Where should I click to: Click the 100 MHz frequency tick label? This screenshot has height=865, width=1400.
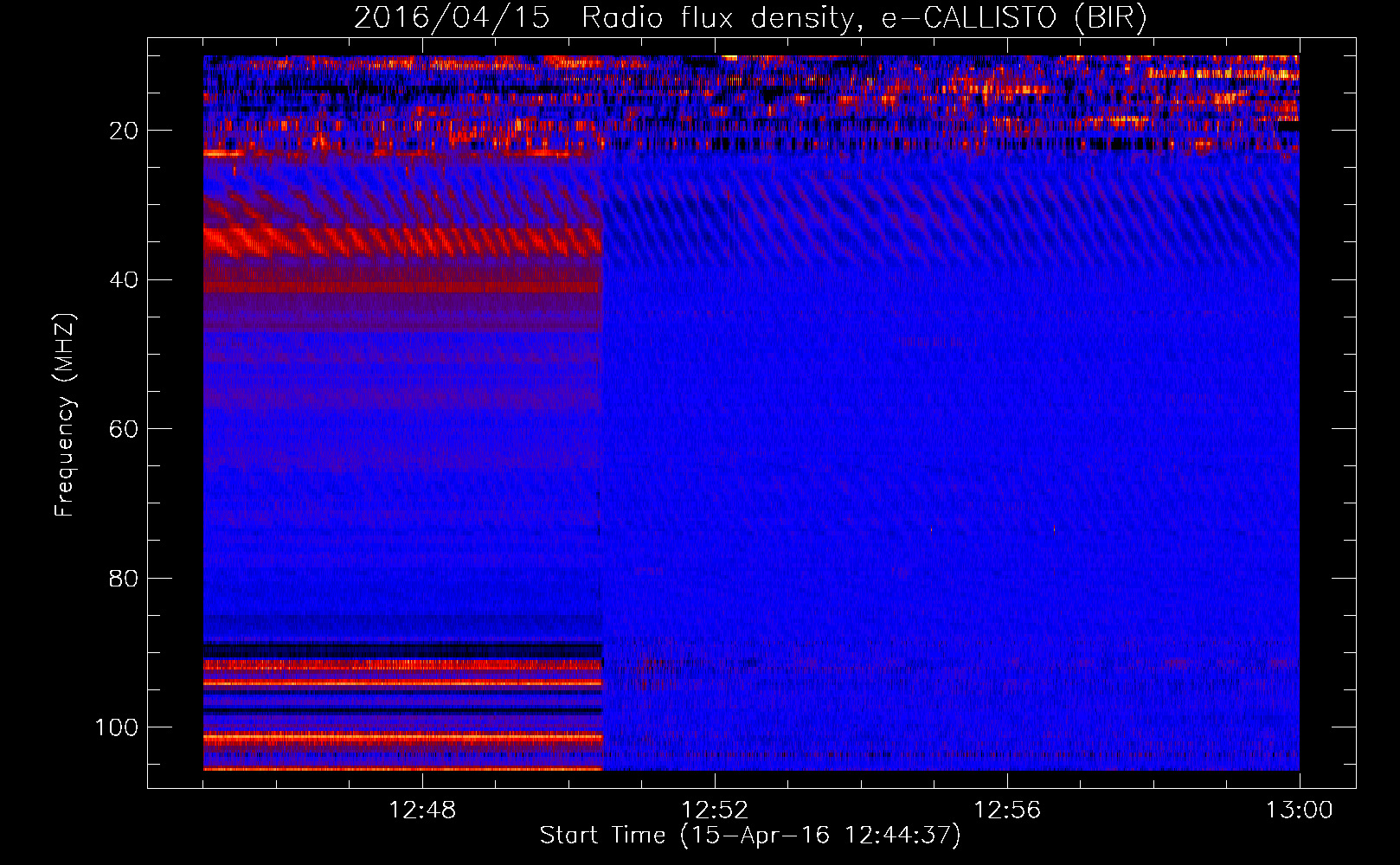pos(117,727)
